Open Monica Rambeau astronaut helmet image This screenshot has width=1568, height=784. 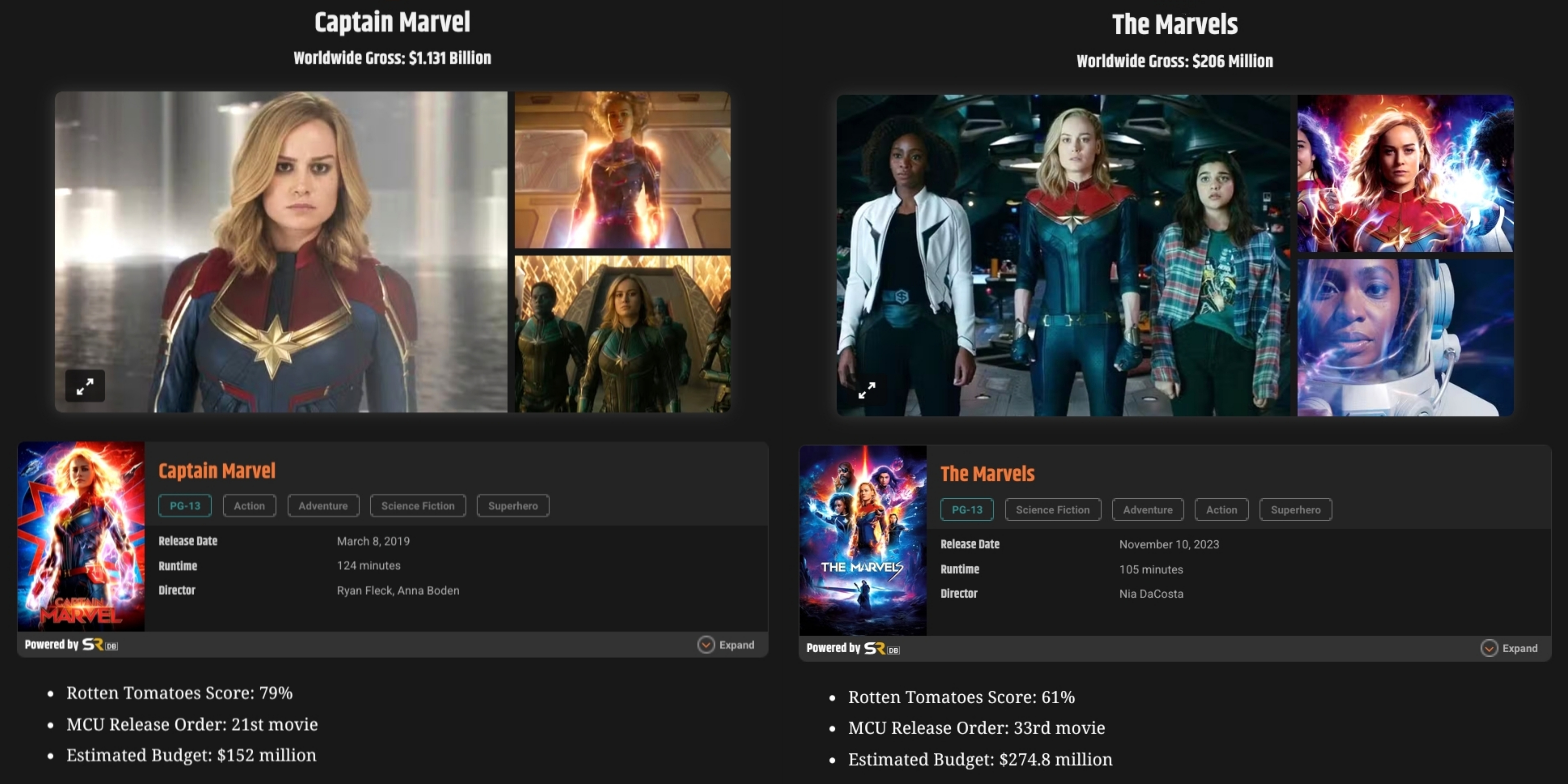click(1405, 338)
